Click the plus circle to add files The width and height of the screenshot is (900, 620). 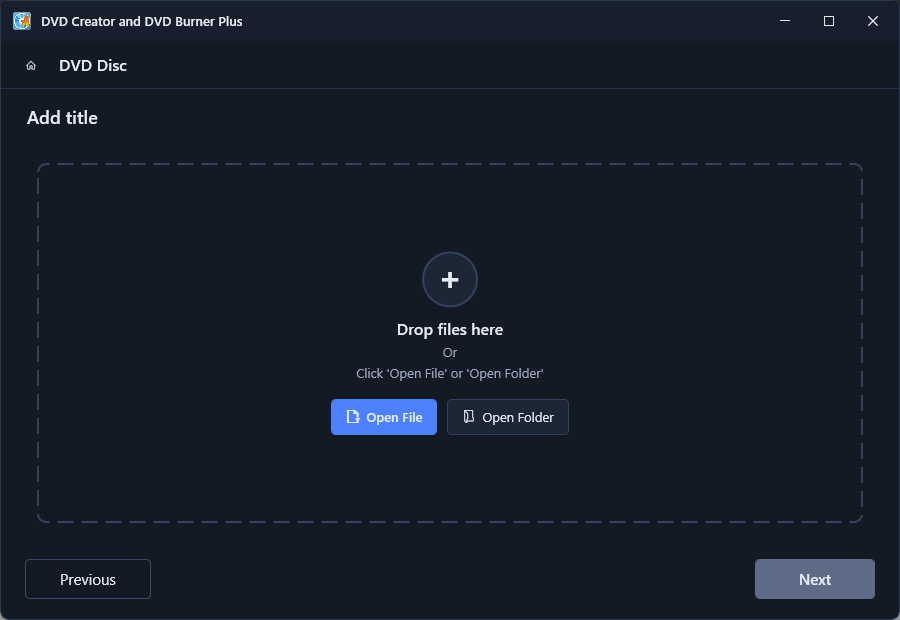450,280
